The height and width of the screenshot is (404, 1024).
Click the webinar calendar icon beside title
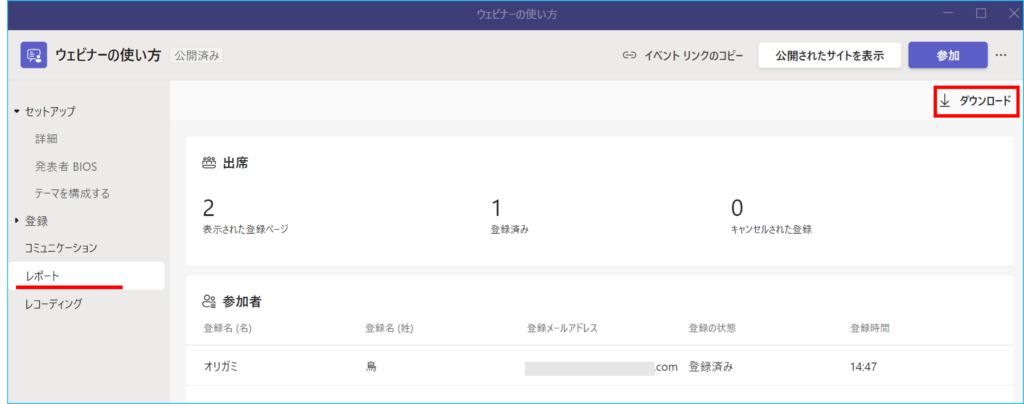tap(35, 55)
